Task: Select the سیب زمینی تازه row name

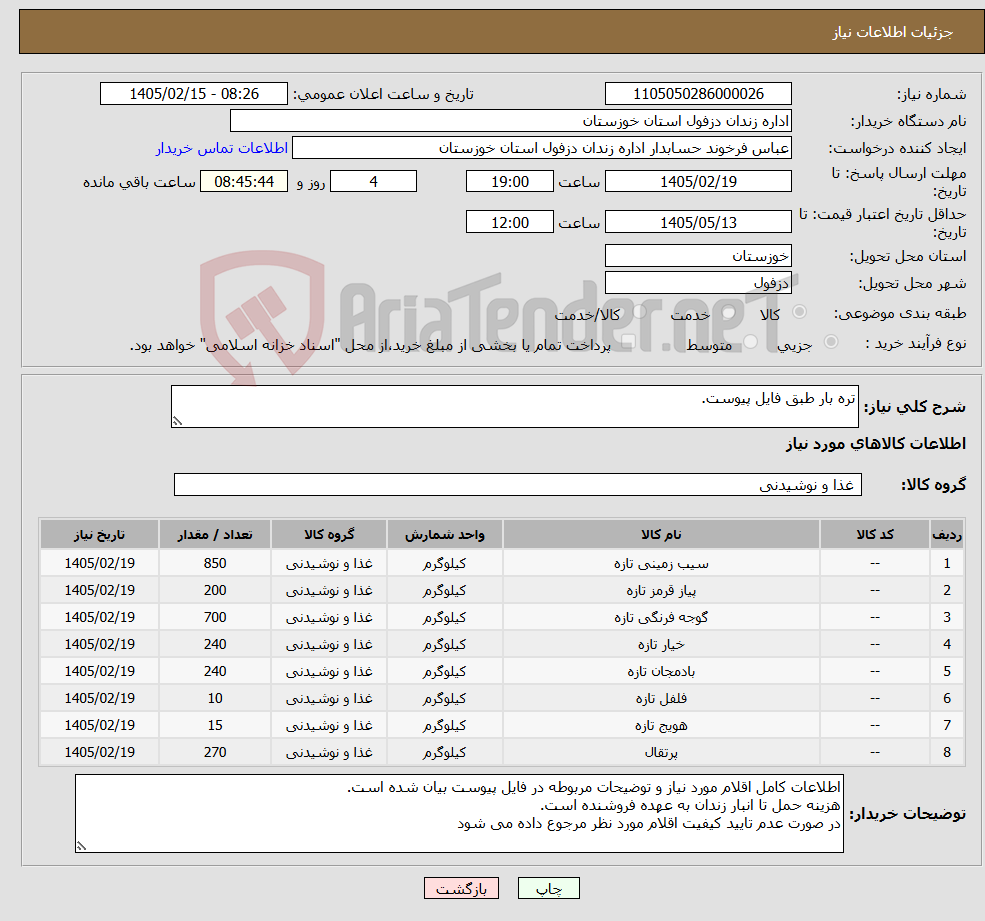Action: click(x=661, y=564)
